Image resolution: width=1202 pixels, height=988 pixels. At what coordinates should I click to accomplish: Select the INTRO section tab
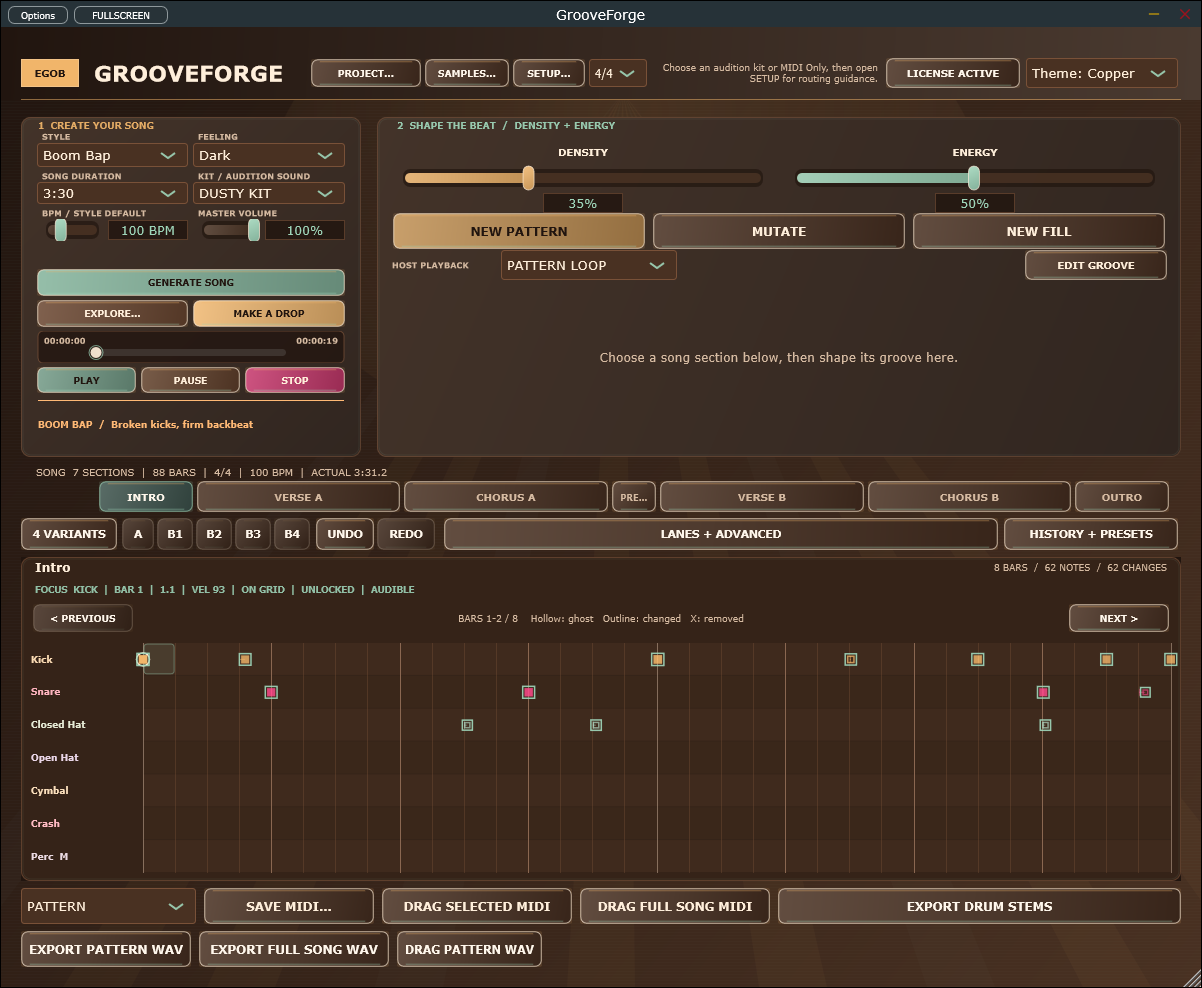point(146,497)
